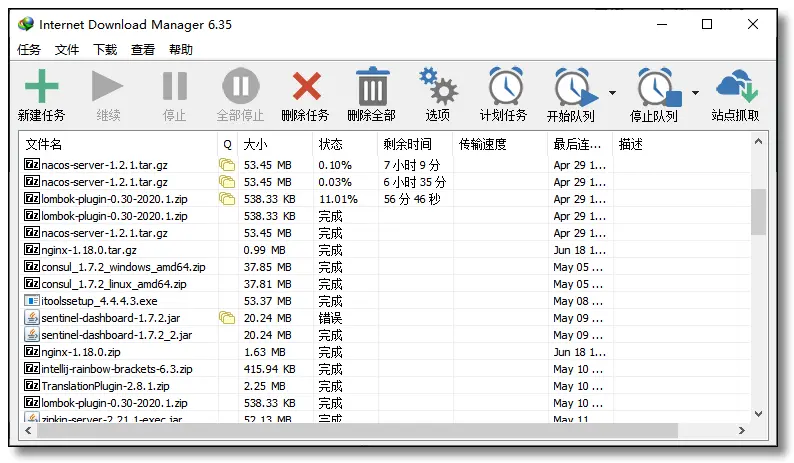Click the 继续 play icon
Screen dimensions: 794x463
pos(107,86)
